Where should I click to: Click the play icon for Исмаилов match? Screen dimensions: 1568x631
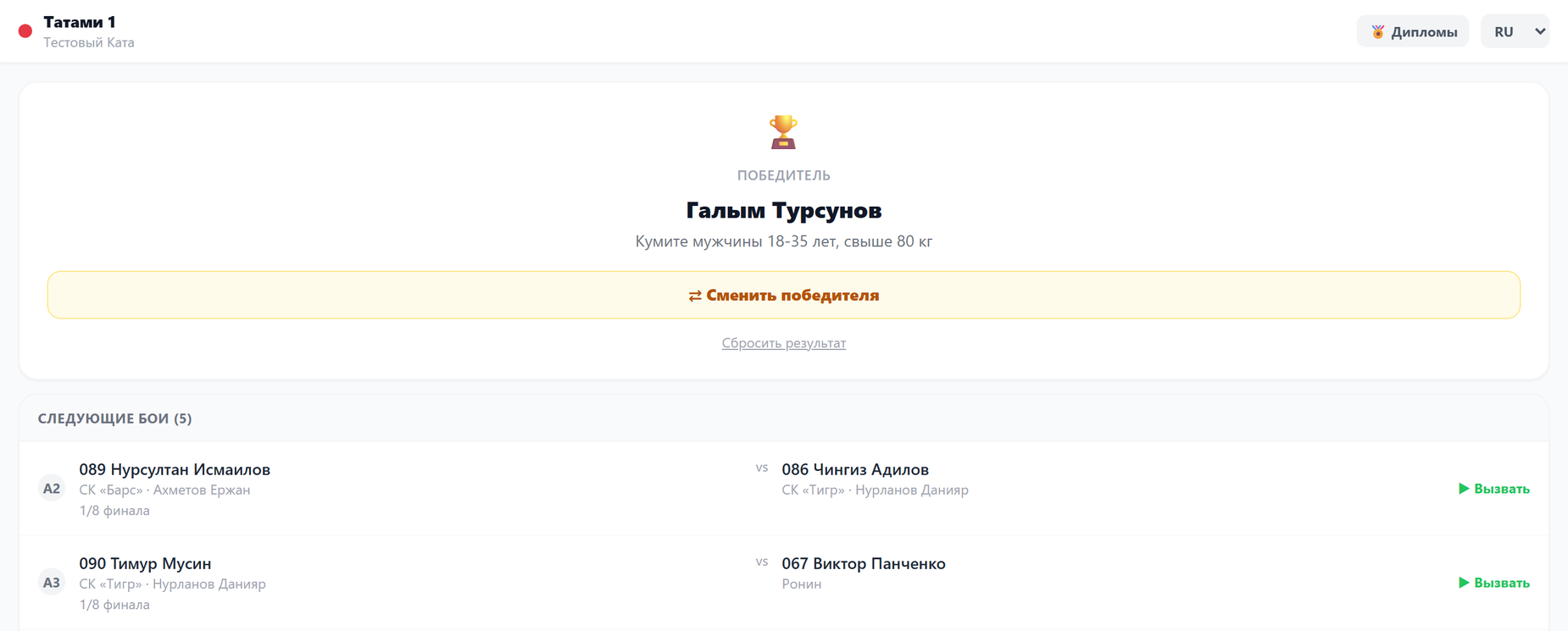point(1464,489)
